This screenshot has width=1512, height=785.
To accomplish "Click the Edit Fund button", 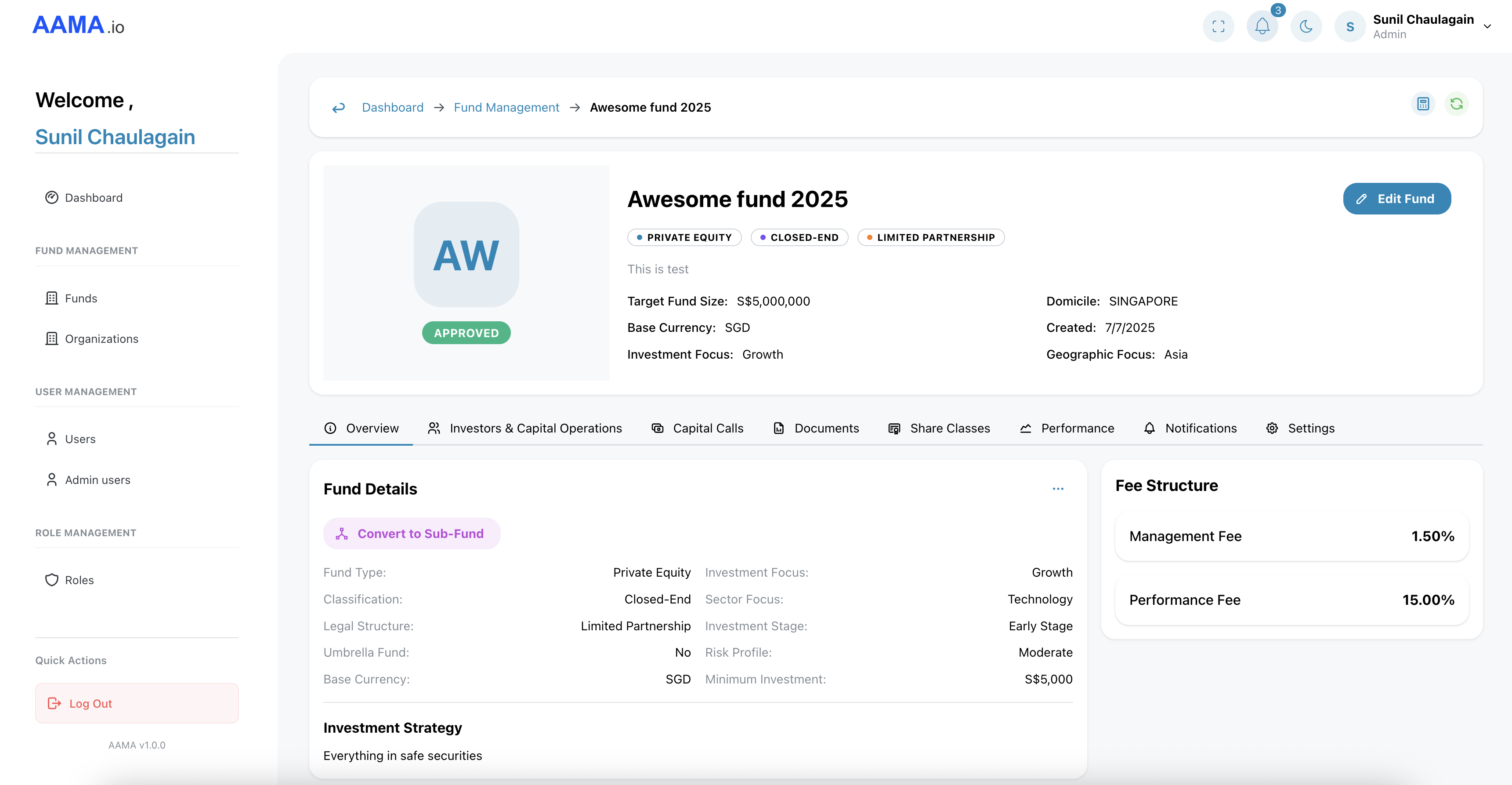I will tap(1397, 199).
